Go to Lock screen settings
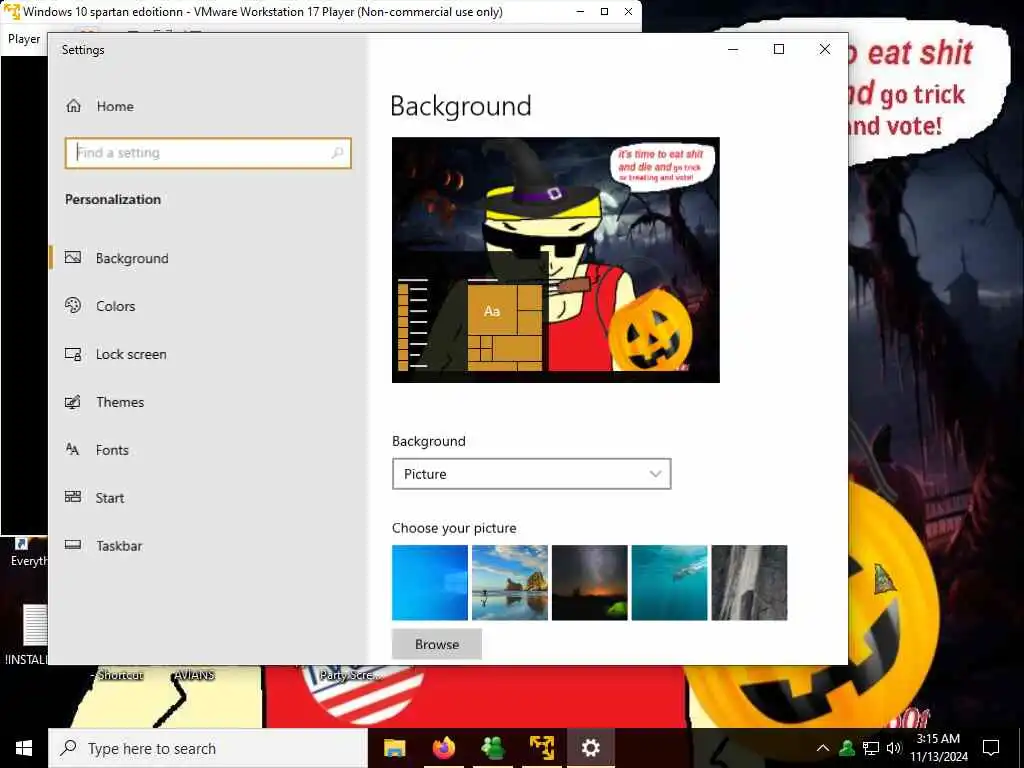The height and width of the screenshot is (768, 1024). (116, 354)
